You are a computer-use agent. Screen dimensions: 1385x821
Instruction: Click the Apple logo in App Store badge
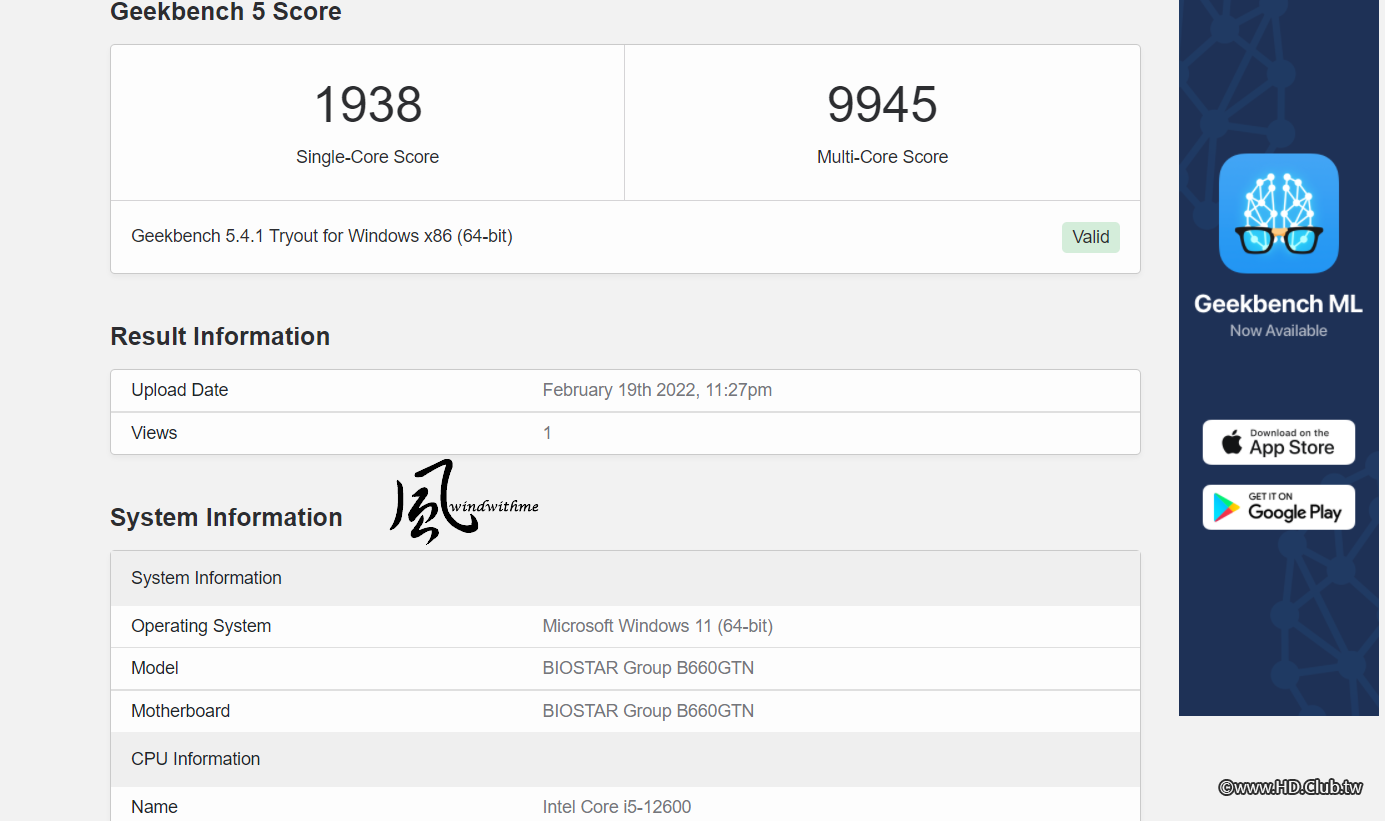pos(1232,442)
